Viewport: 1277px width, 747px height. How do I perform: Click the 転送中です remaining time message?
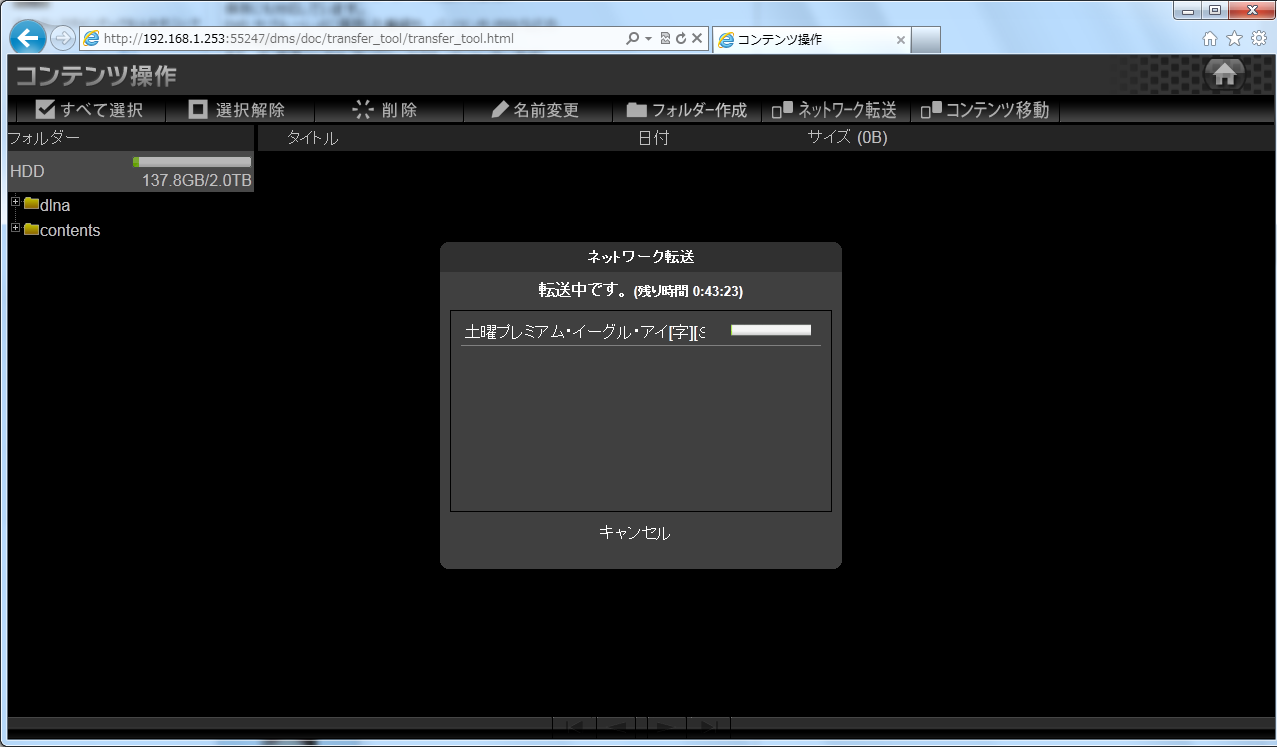(641, 291)
